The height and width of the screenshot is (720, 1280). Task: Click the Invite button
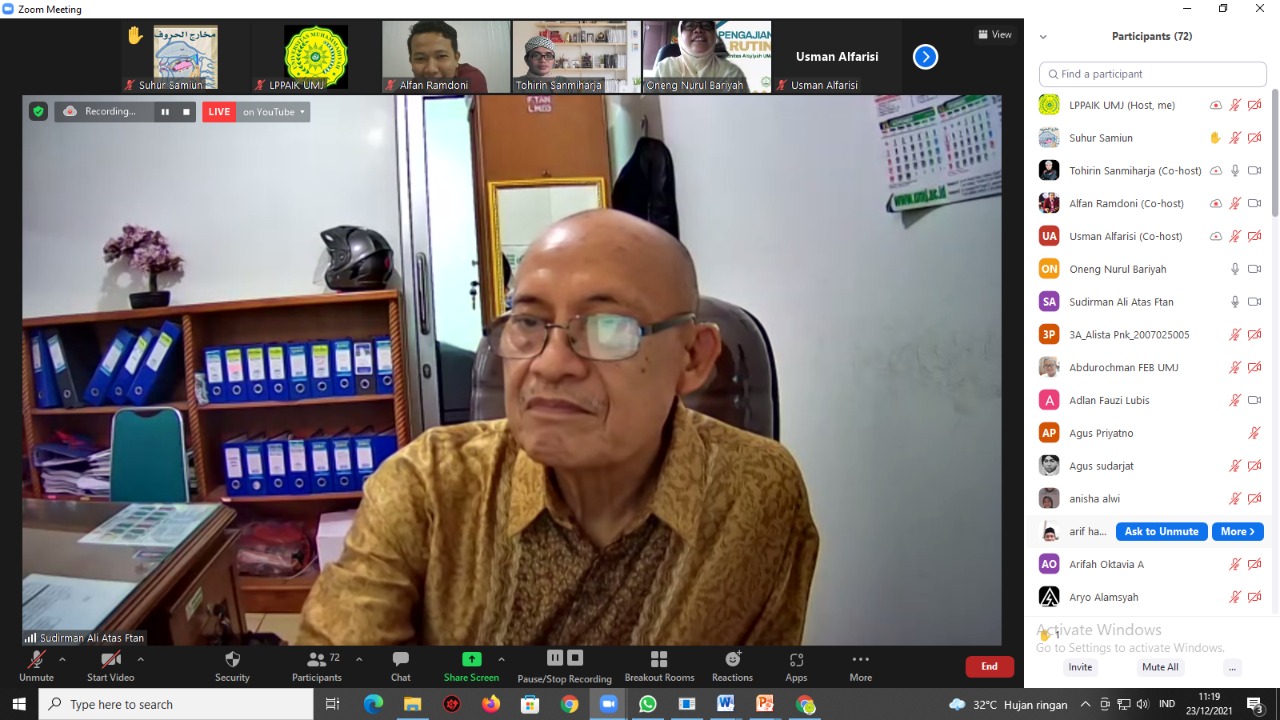[x=1080, y=667]
